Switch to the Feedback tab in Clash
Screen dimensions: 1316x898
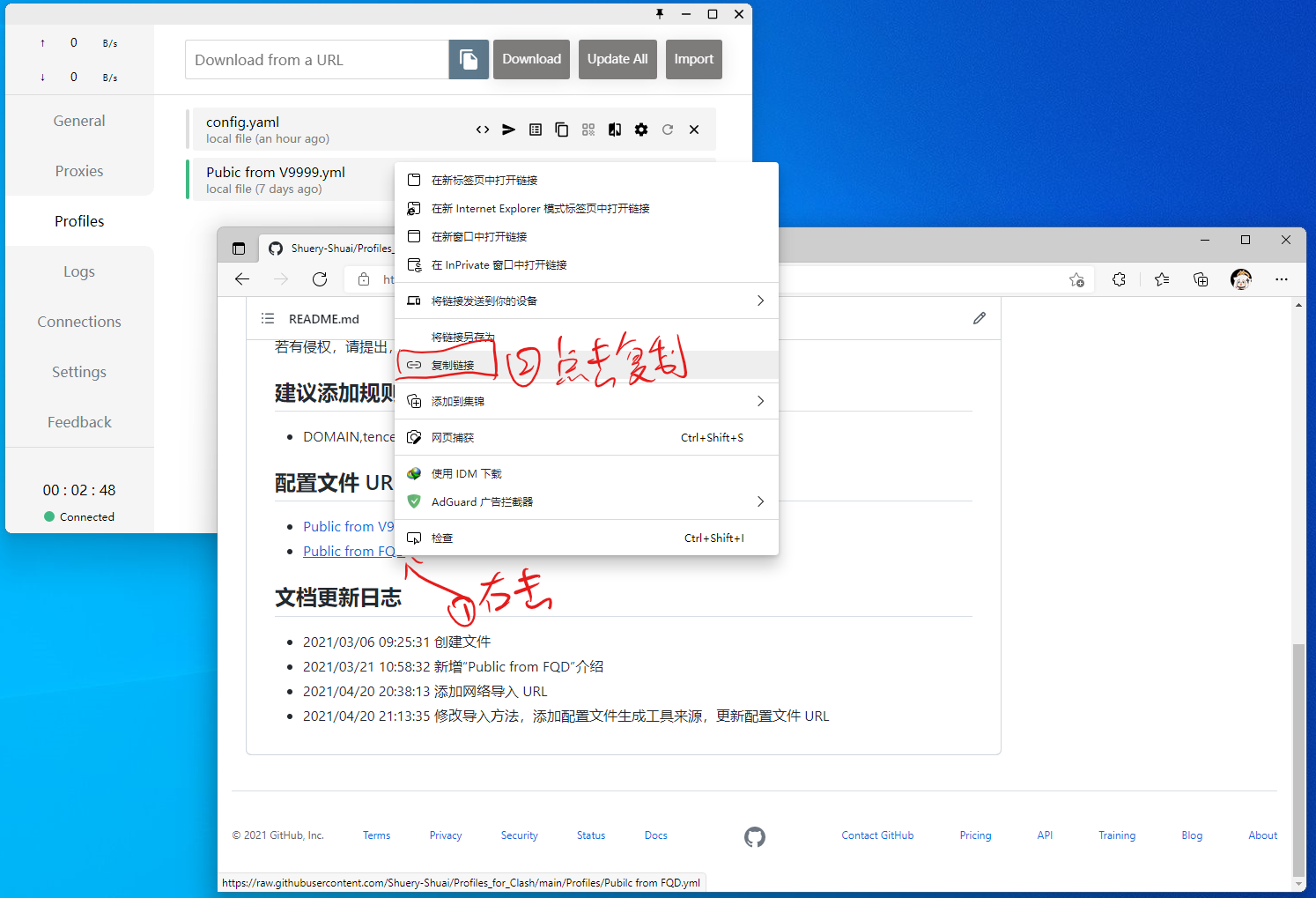(79, 422)
